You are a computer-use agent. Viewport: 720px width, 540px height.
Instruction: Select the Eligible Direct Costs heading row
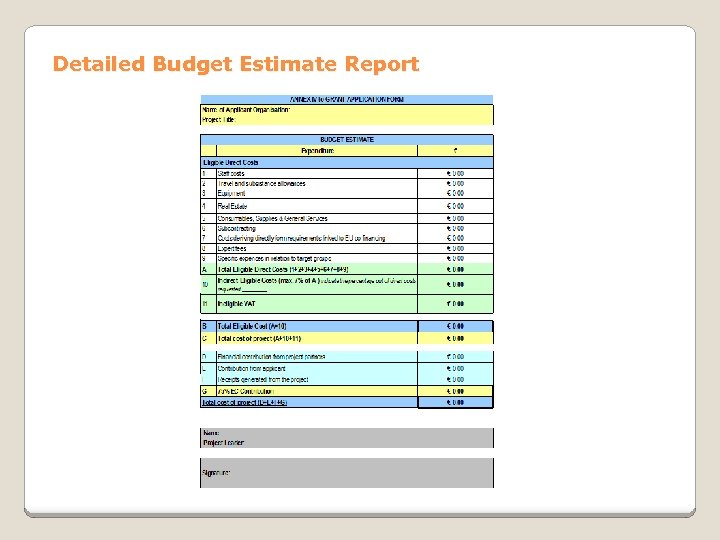point(347,163)
